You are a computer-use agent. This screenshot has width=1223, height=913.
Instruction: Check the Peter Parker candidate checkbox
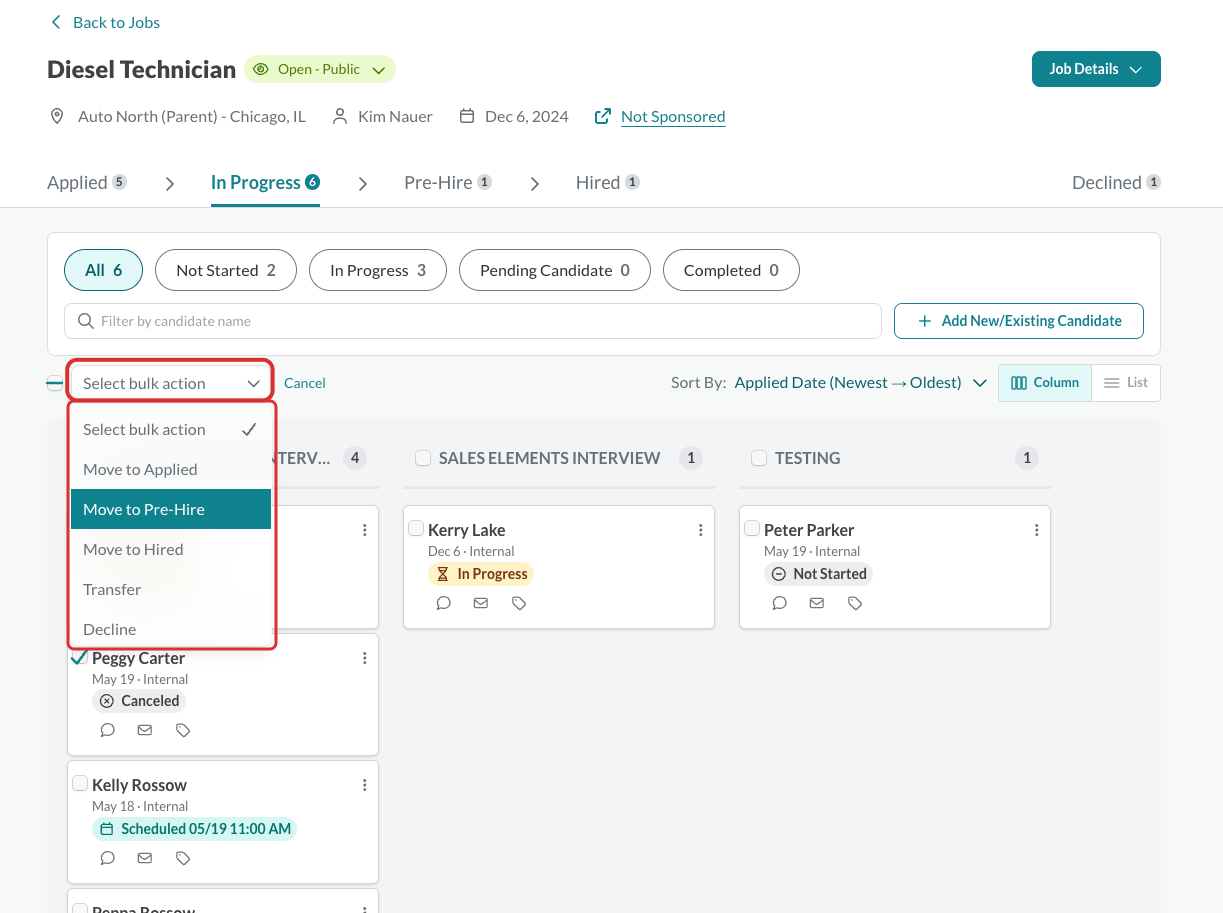tap(752, 528)
